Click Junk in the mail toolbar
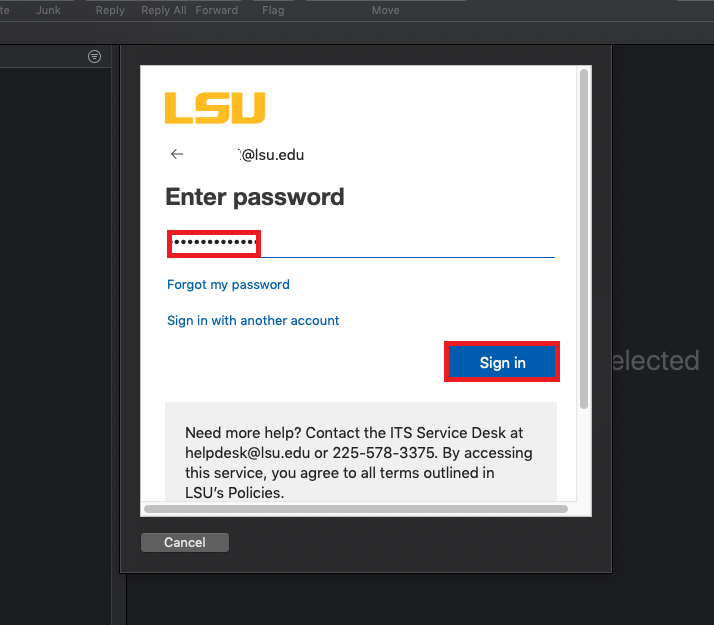Viewport: 714px width, 625px height. click(x=48, y=10)
